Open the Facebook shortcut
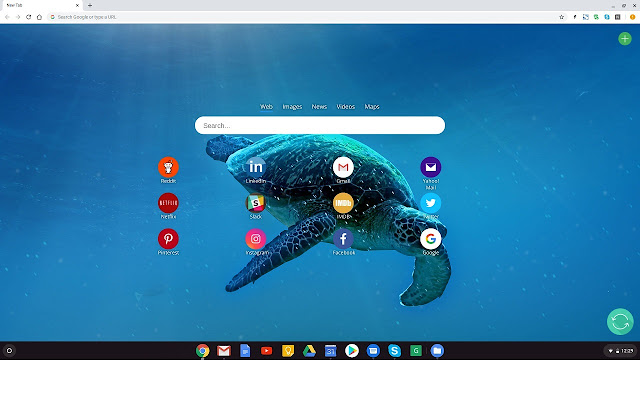This screenshot has height=400, width=640. coord(343,239)
